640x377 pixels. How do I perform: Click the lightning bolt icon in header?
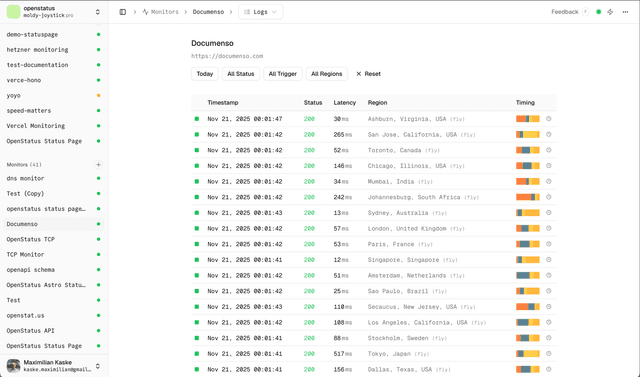tap(610, 12)
